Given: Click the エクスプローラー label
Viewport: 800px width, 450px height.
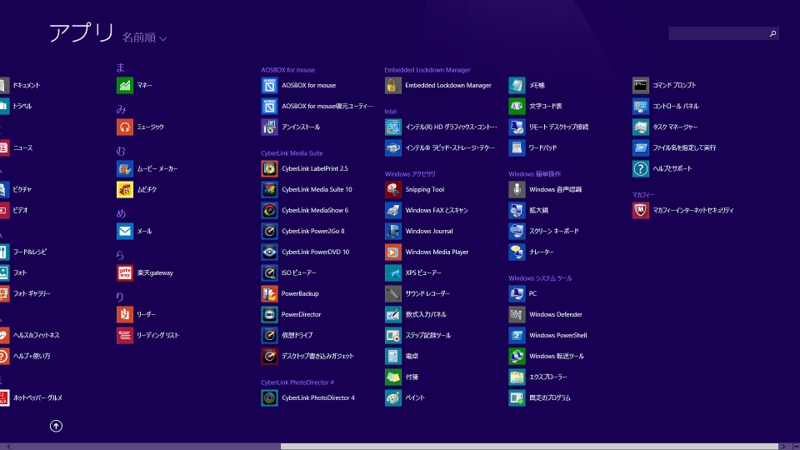Looking at the screenshot, I should (548, 377).
